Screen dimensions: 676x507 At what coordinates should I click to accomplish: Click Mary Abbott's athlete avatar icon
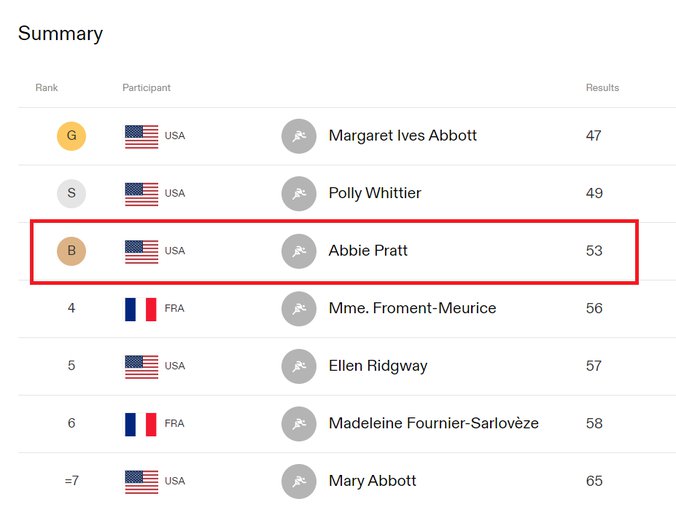[299, 481]
